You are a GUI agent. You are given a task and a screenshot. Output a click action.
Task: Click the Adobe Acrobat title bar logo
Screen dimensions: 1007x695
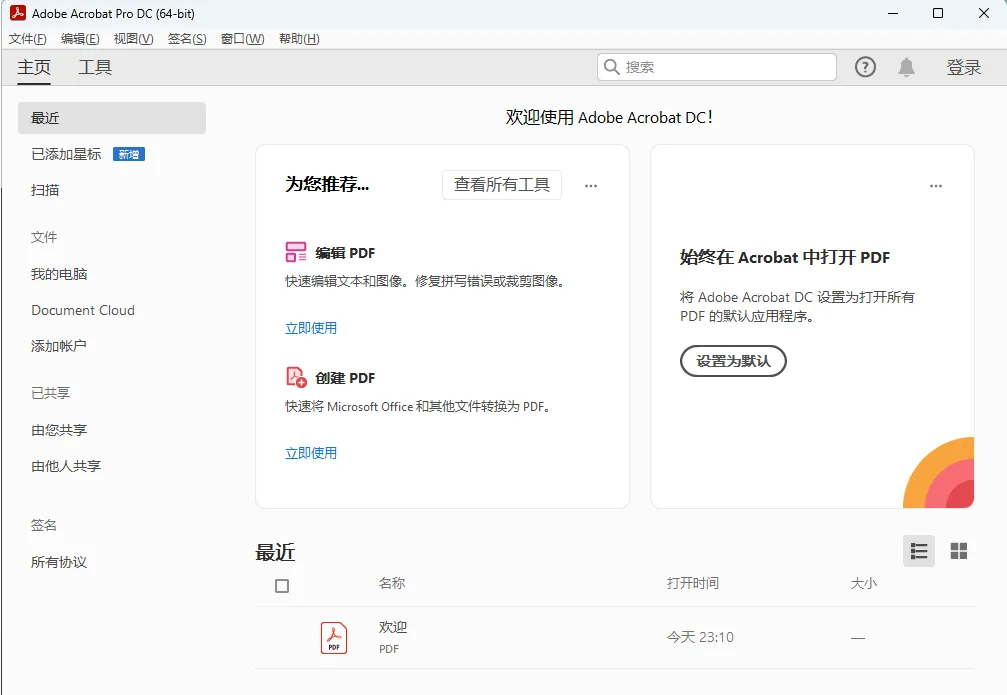coord(18,13)
